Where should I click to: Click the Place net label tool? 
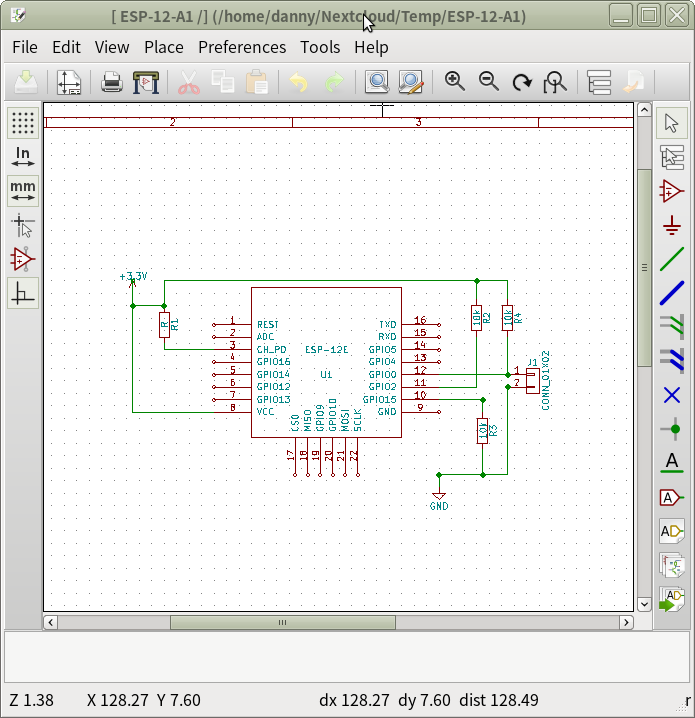pyautogui.click(x=672, y=463)
